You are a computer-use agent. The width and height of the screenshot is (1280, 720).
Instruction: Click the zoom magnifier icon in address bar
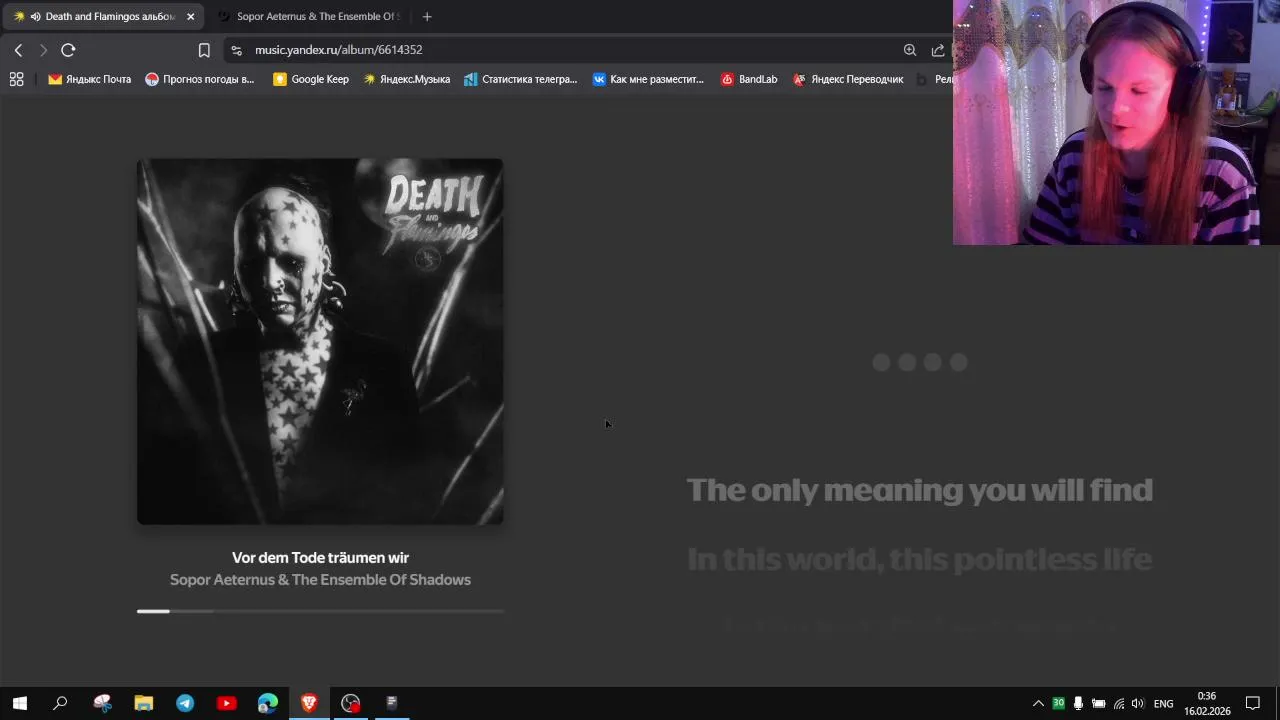(910, 50)
